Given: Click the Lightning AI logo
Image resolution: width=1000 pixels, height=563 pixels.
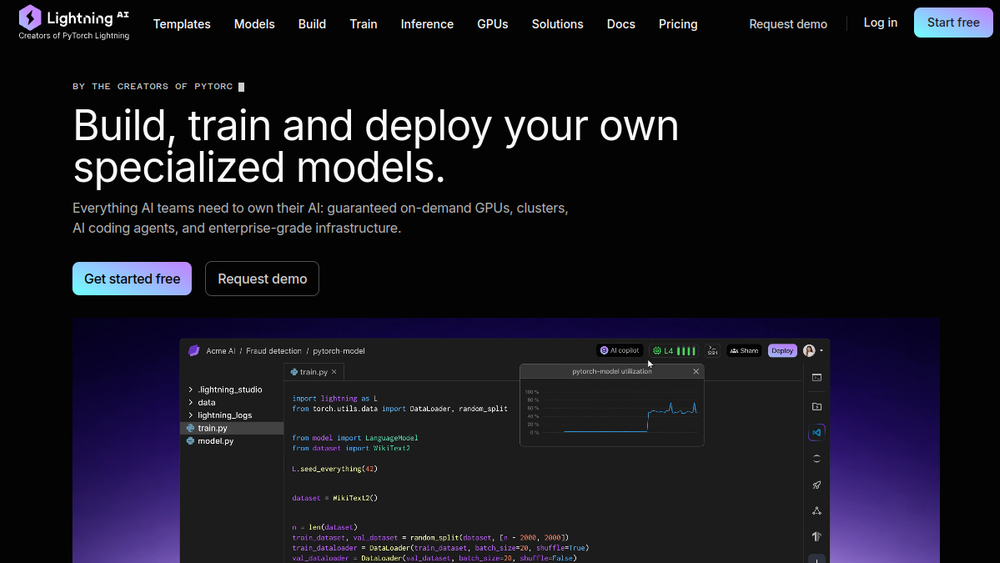Looking at the screenshot, I should (74, 22).
